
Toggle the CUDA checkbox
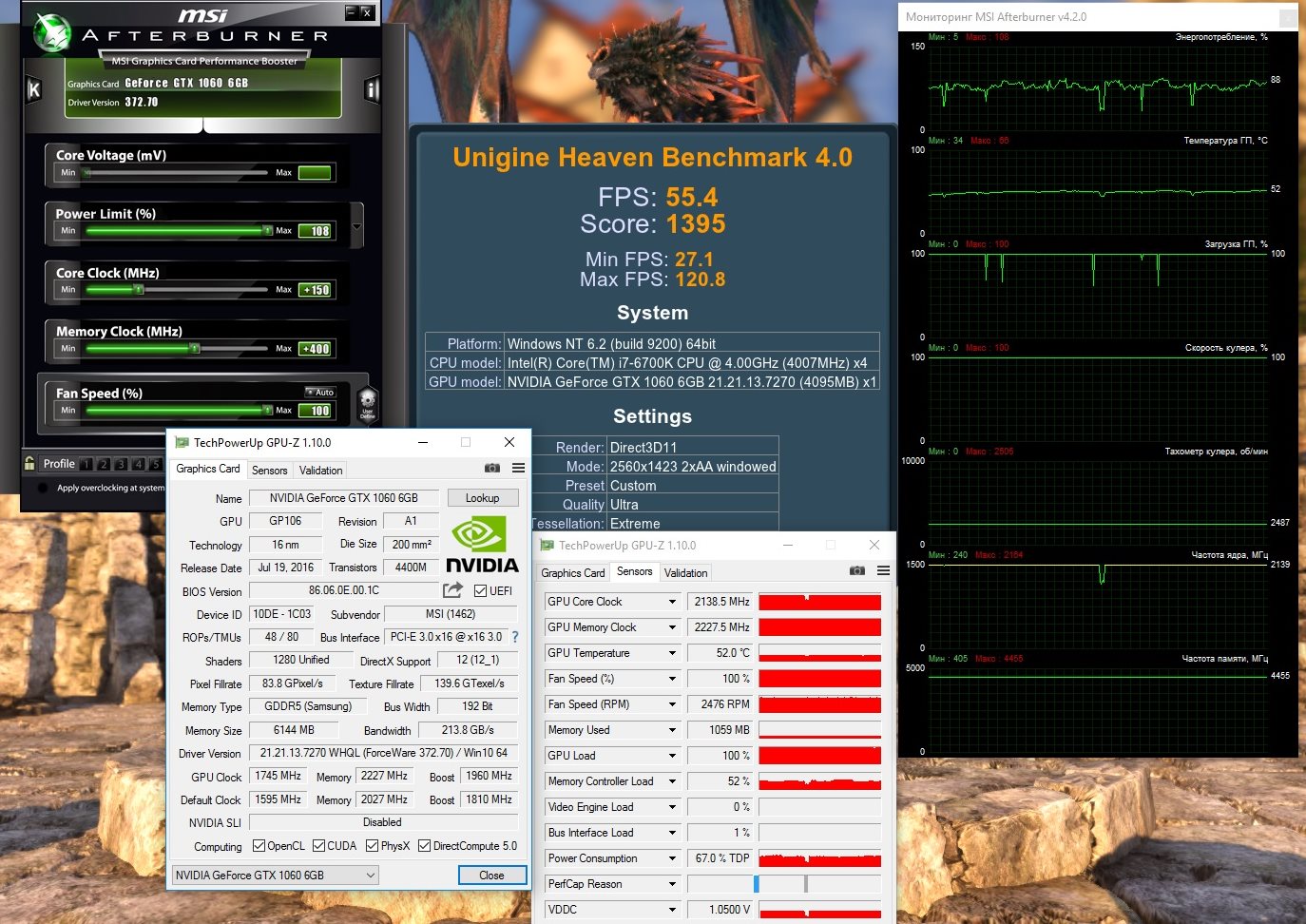coord(319,846)
